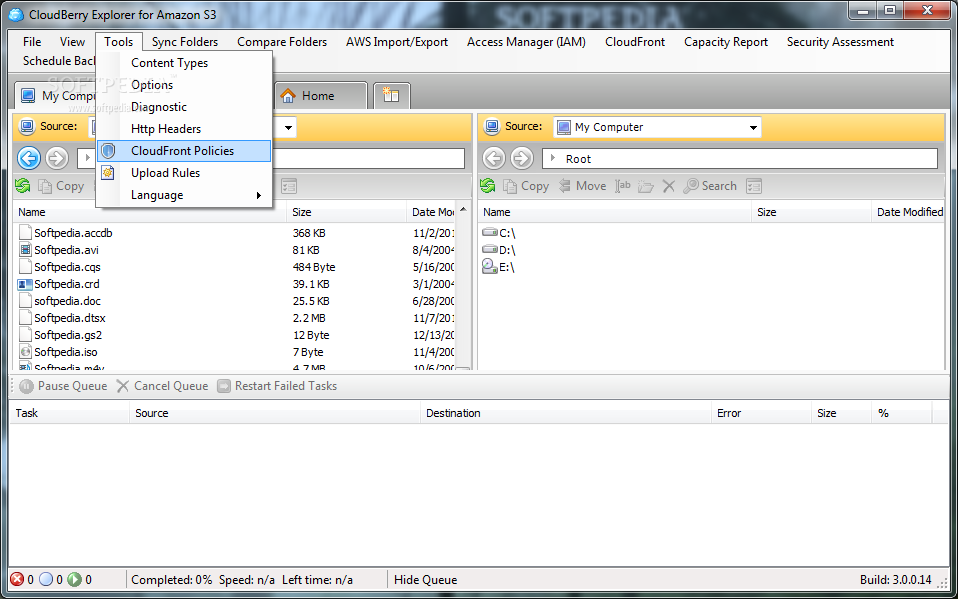The width and height of the screenshot is (958, 599).
Task: Click the properties icon in left pane toolbar
Action: pyautogui.click(x=290, y=186)
